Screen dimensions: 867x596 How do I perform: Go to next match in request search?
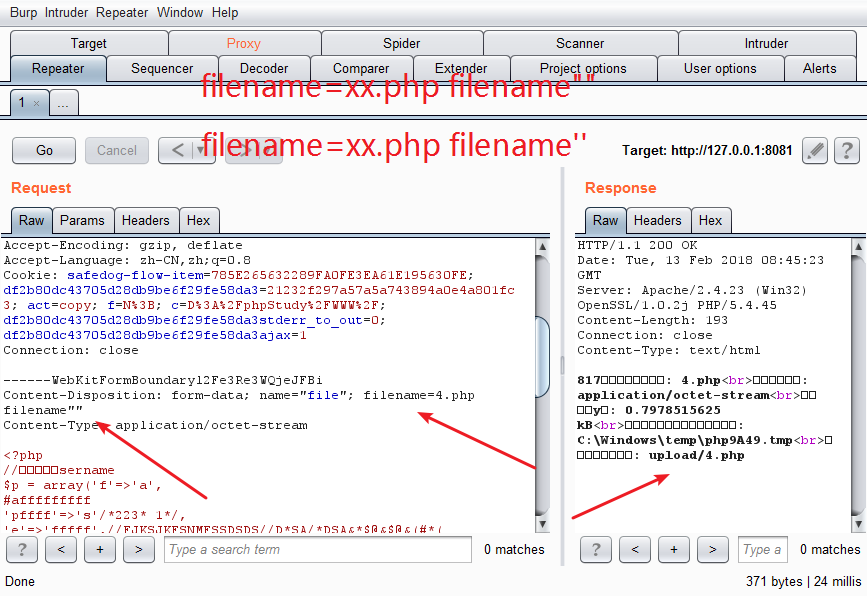pos(139,550)
